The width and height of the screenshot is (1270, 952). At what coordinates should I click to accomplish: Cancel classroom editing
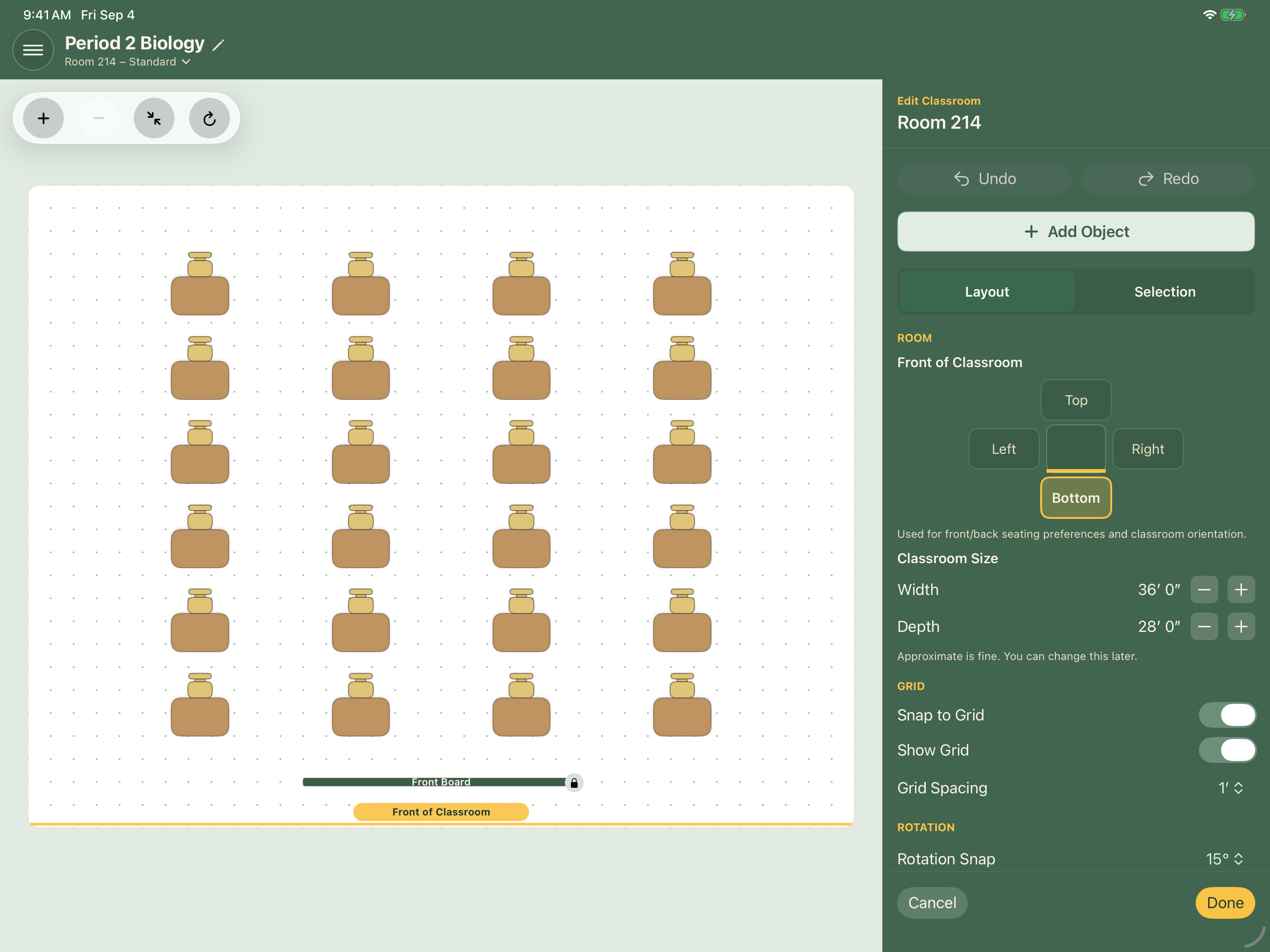pos(932,903)
